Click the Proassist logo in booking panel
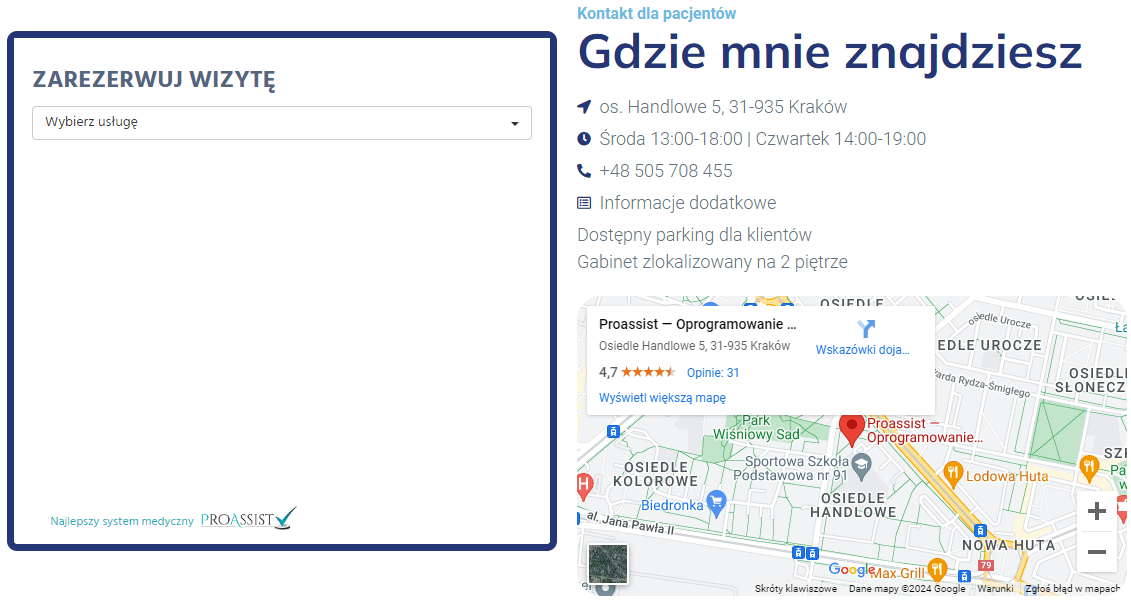The height and width of the screenshot is (608, 1131). click(x=248, y=518)
